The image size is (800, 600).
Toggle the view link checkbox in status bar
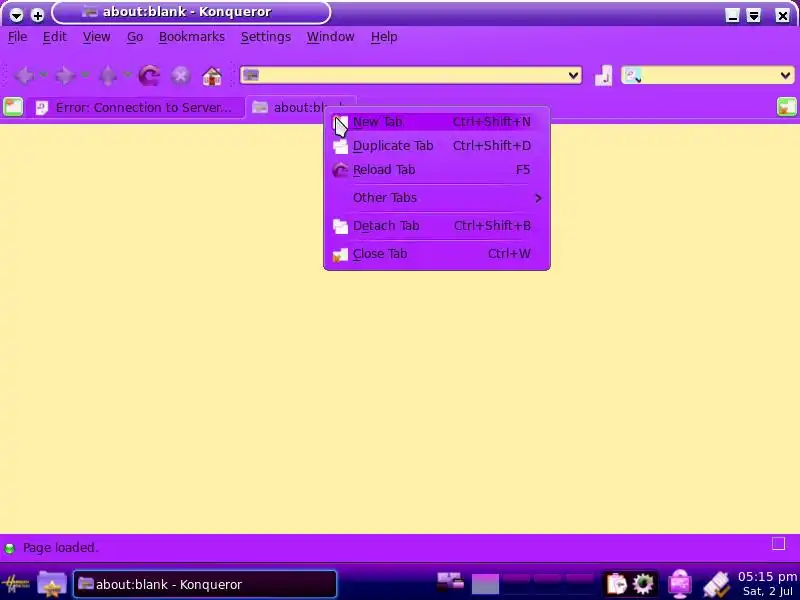click(x=779, y=543)
